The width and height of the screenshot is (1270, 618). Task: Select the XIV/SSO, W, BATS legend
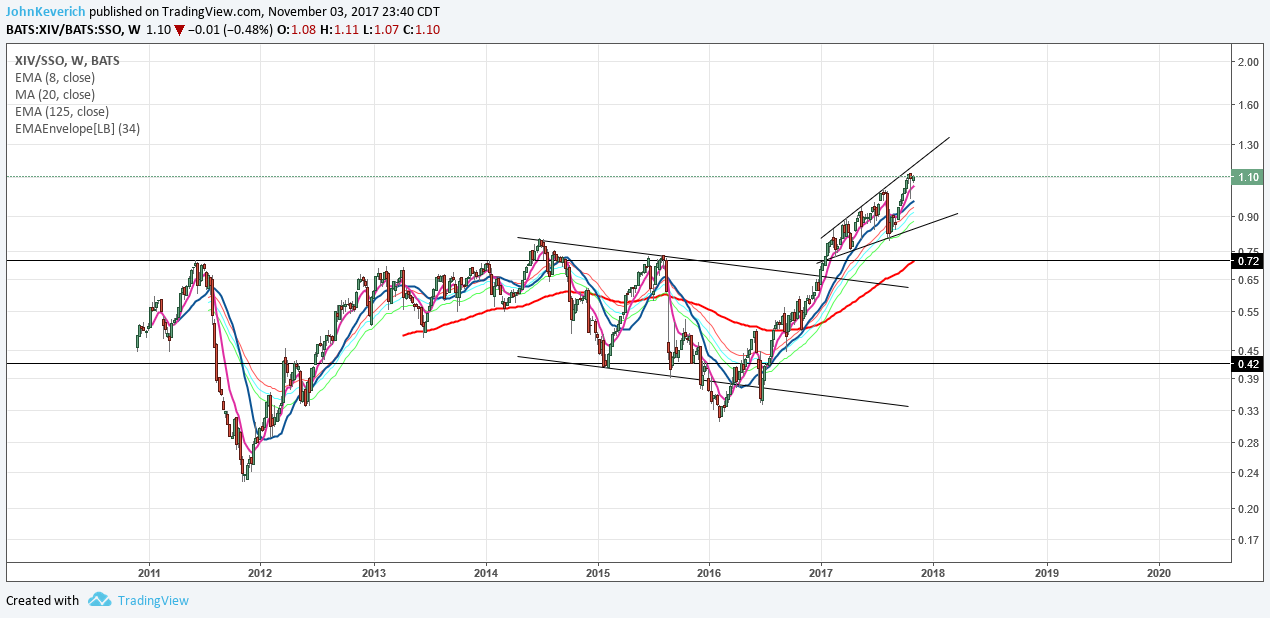pyautogui.click(x=68, y=61)
